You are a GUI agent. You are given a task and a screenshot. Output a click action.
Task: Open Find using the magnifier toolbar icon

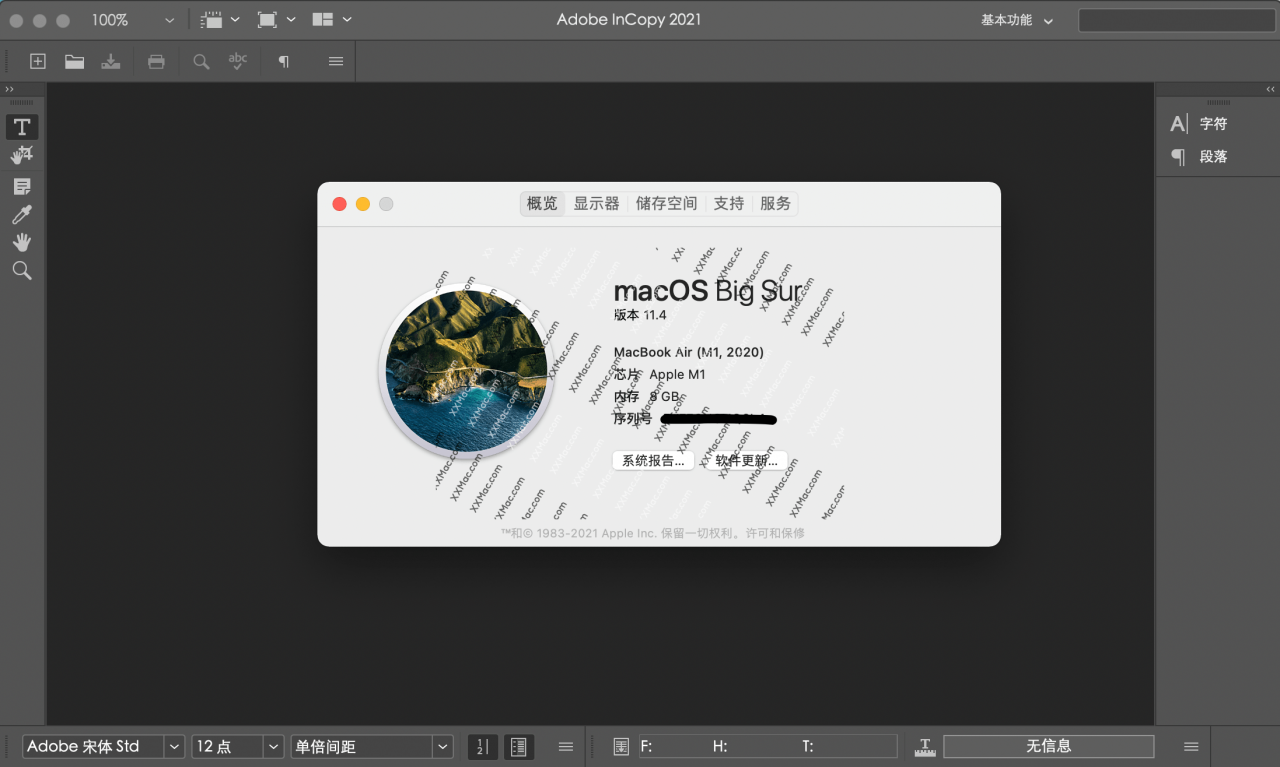(201, 61)
